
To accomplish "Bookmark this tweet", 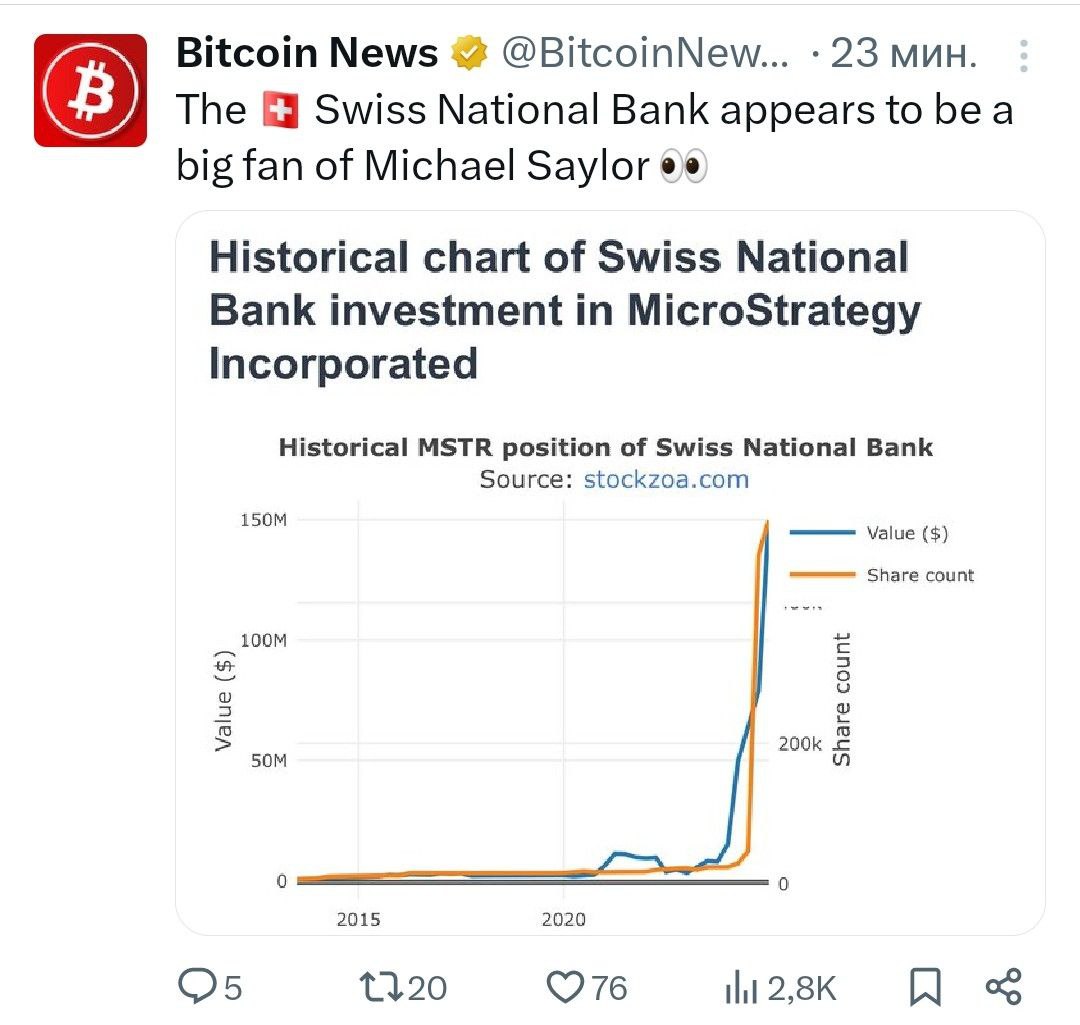I will 925,987.
